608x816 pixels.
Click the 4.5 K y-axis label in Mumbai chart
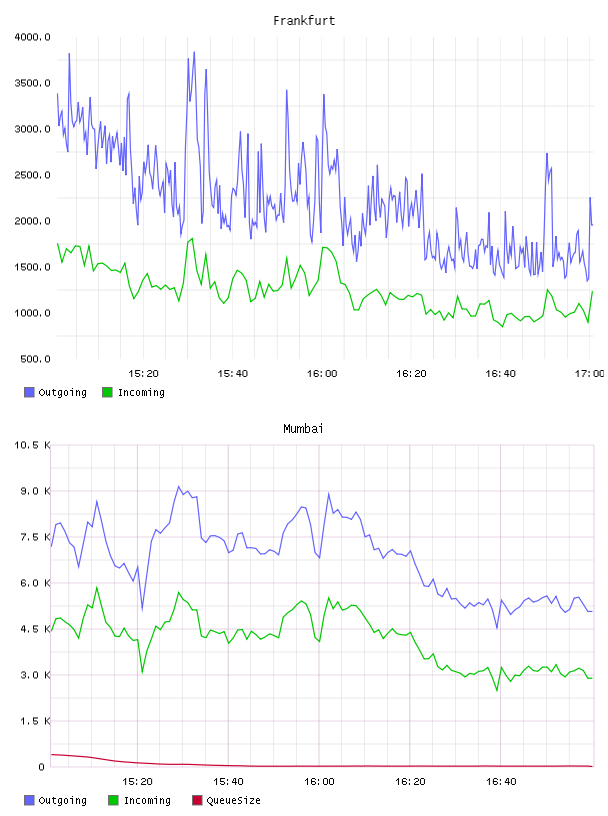(35, 629)
